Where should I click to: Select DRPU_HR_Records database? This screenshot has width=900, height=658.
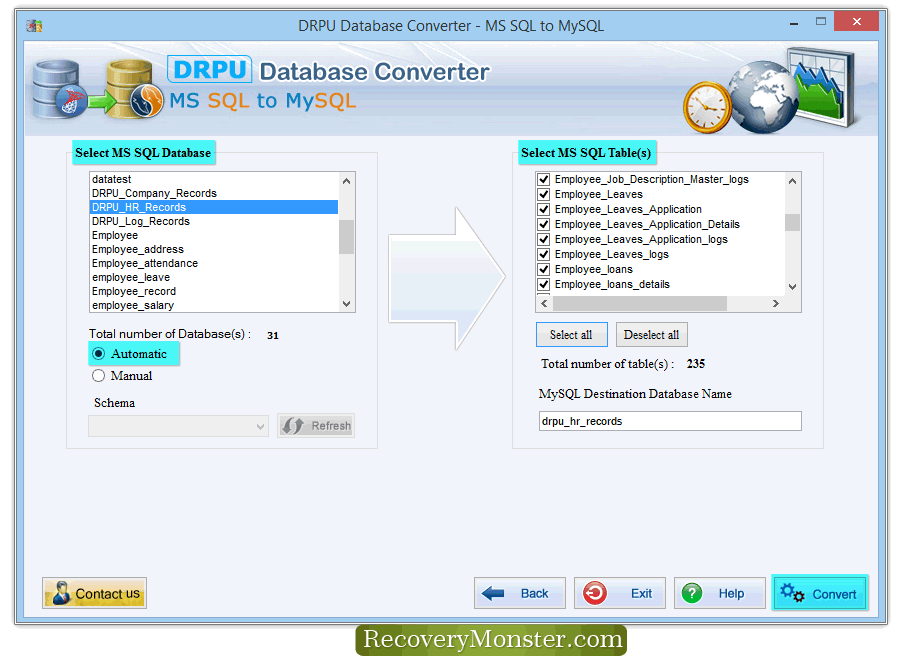(x=214, y=207)
